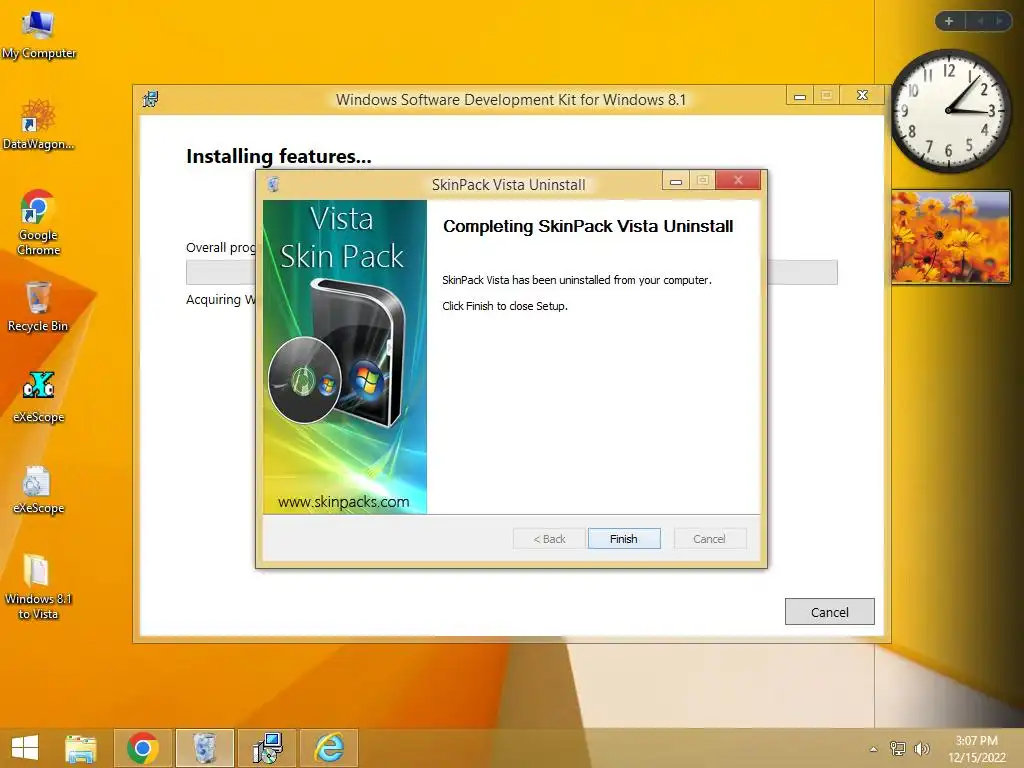1024x768 pixels.
Task: Launch Internet Explorer from the taskbar
Action: click(329, 748)
